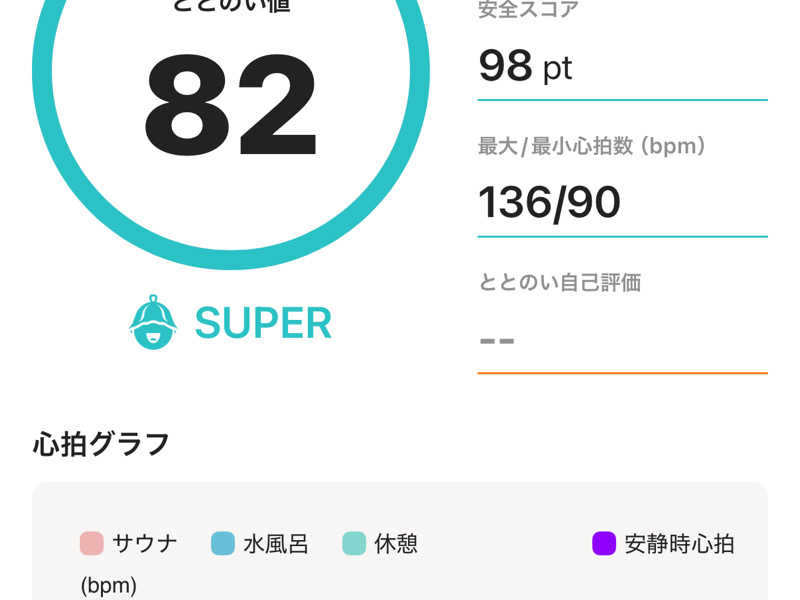Click the 安全スコア label

coord(528,9)
